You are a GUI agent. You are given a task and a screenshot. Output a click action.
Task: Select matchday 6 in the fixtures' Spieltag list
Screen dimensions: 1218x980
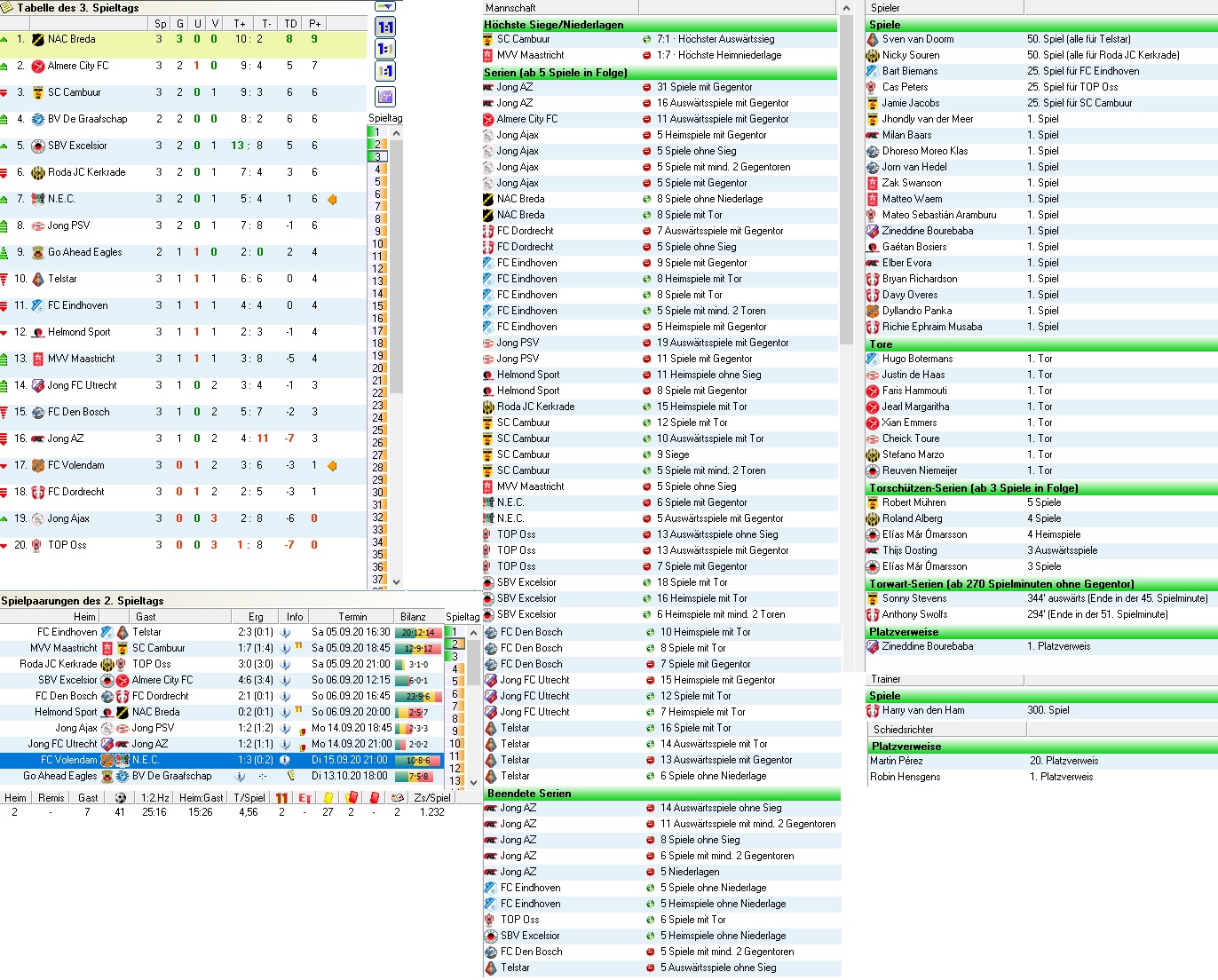[x=455, y=694]
